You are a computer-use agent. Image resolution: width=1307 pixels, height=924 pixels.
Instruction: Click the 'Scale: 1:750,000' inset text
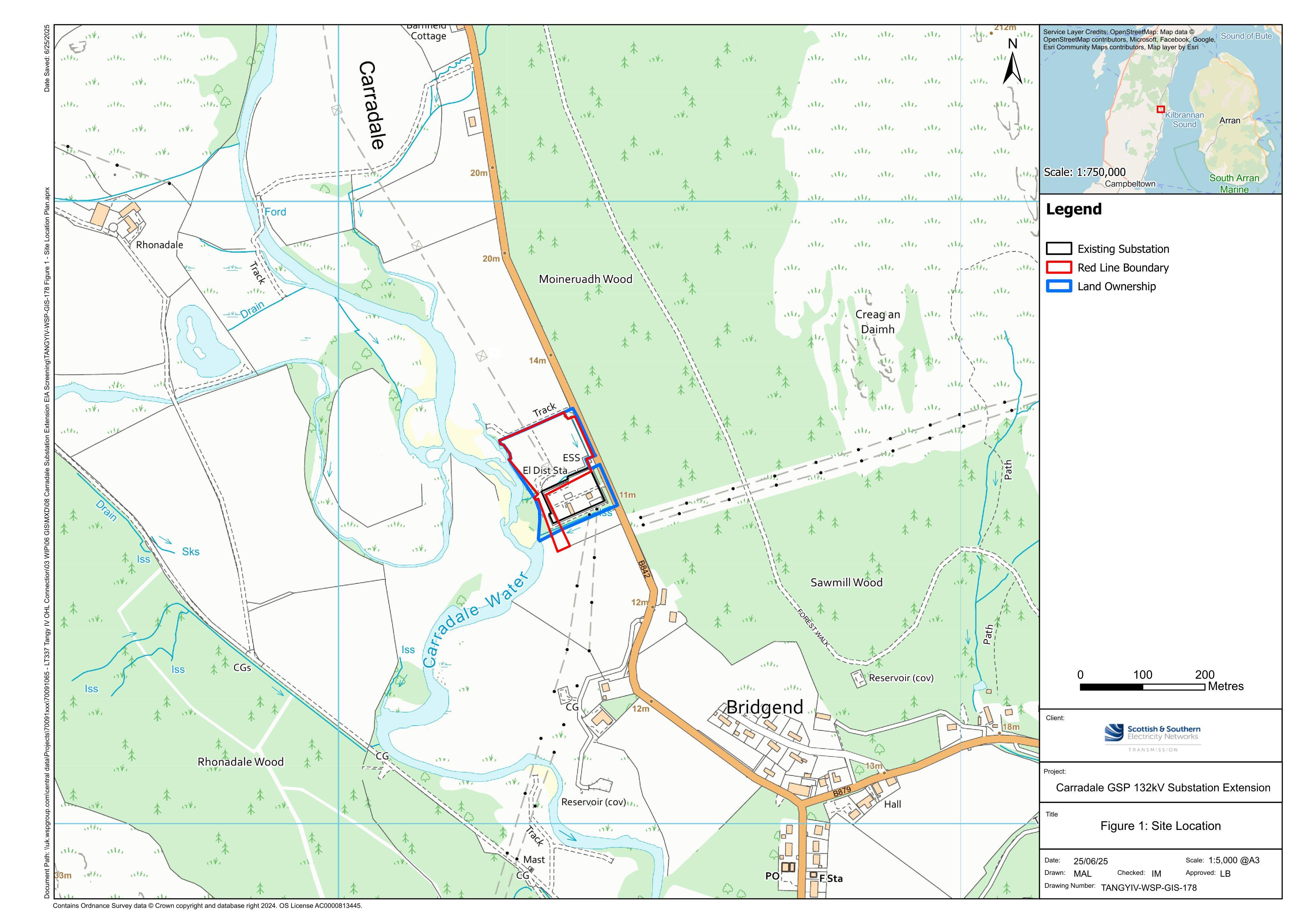1084,172
